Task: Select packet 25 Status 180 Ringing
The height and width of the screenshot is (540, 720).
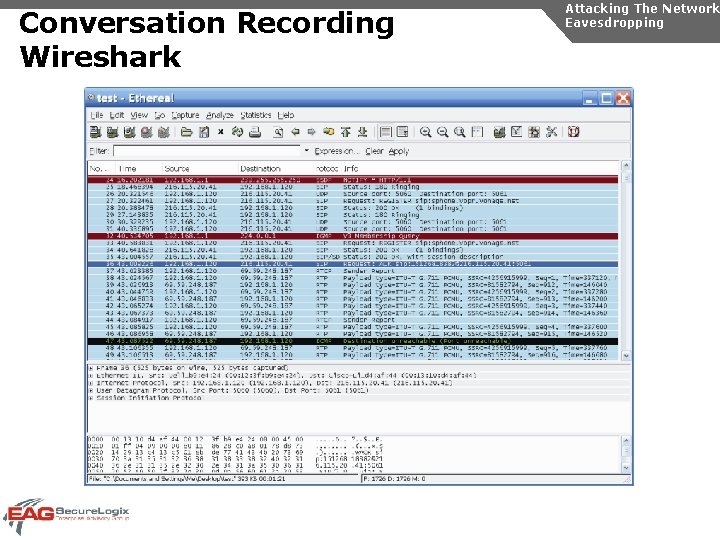Action: 353,187
